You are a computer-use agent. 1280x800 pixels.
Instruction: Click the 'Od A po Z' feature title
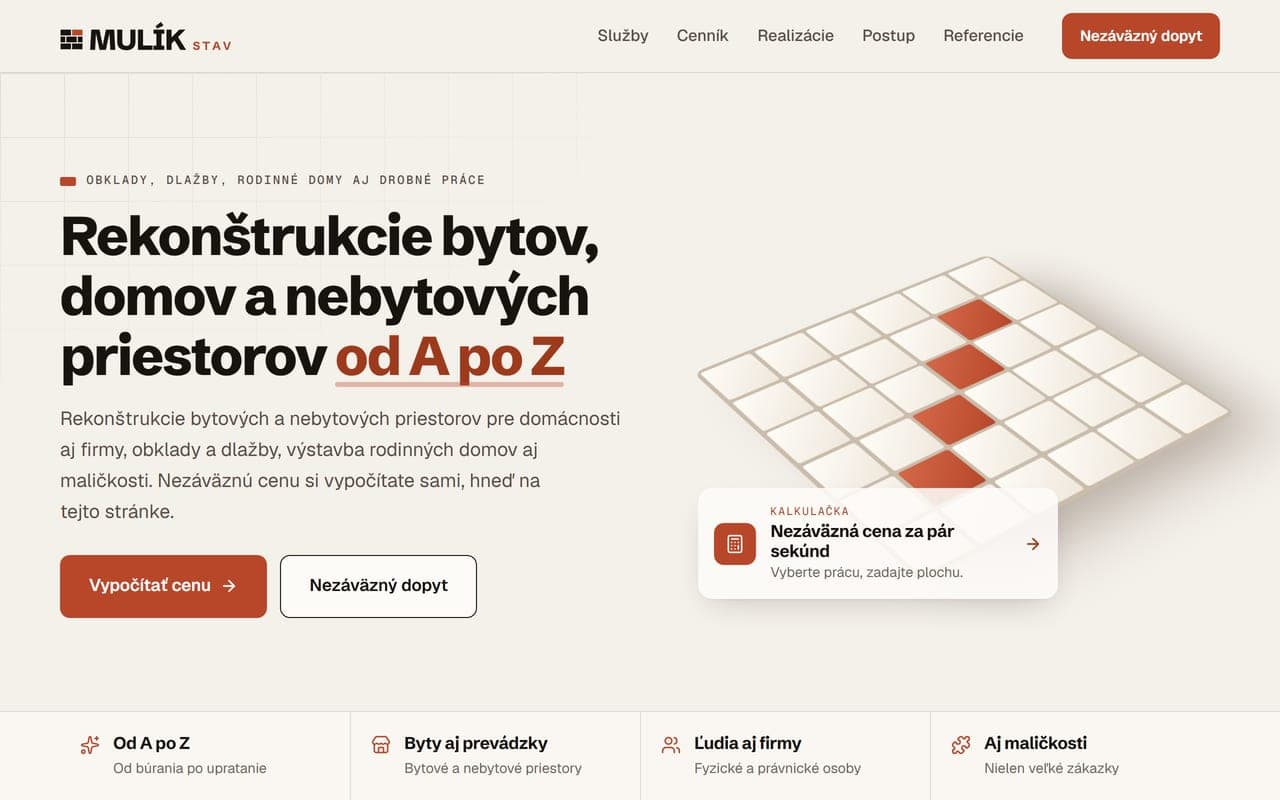click(x=152, y=743)
